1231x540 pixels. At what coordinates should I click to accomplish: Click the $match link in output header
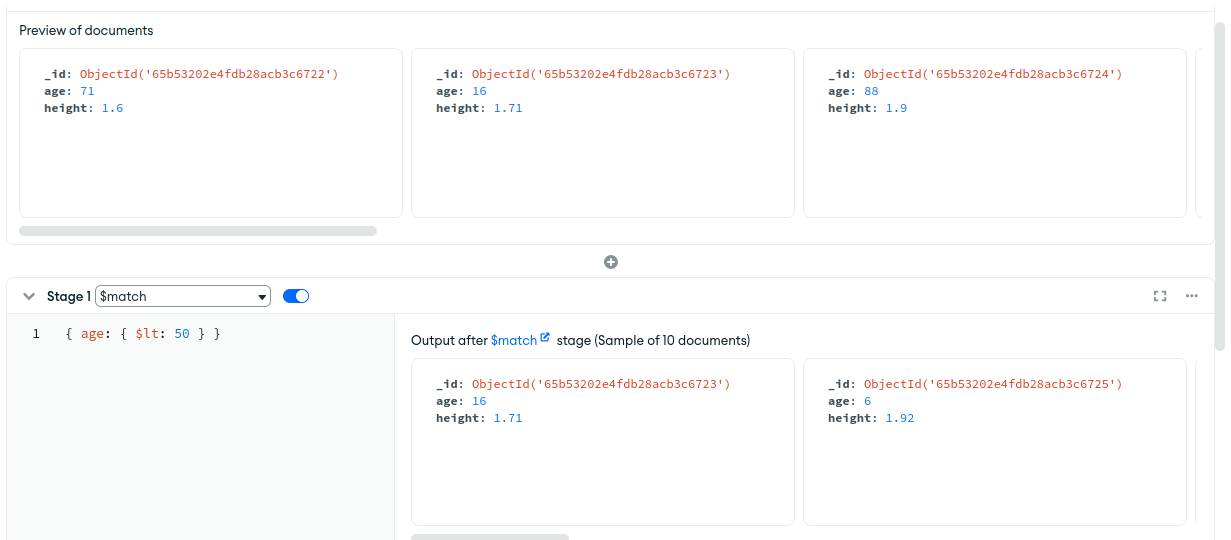514,340
